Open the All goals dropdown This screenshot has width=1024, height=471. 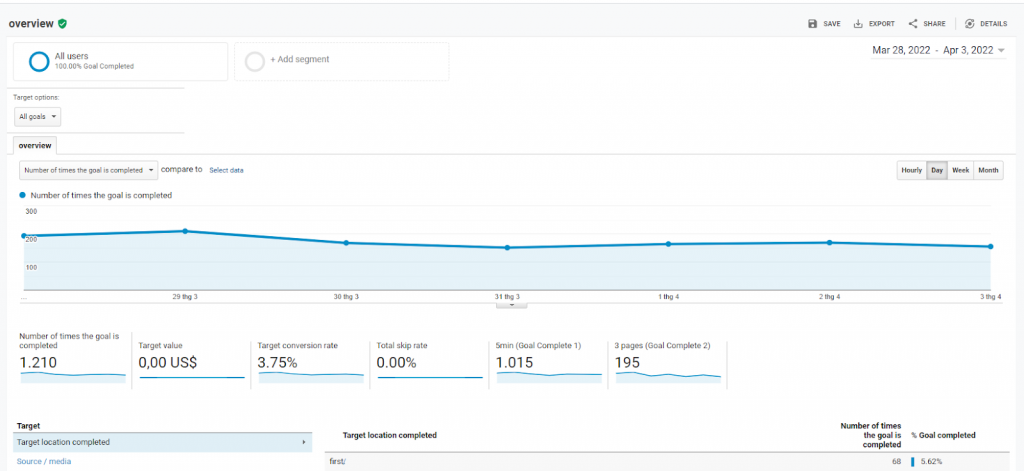click(x=38, y=117)
